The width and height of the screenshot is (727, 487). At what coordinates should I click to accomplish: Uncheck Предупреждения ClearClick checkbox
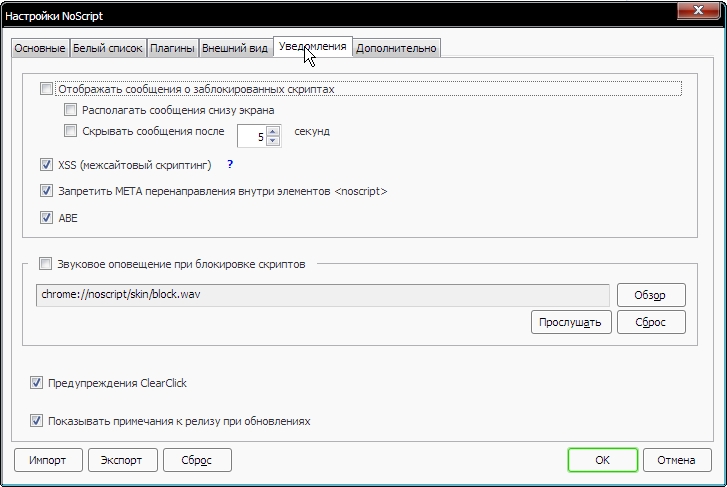click(36, 383)
